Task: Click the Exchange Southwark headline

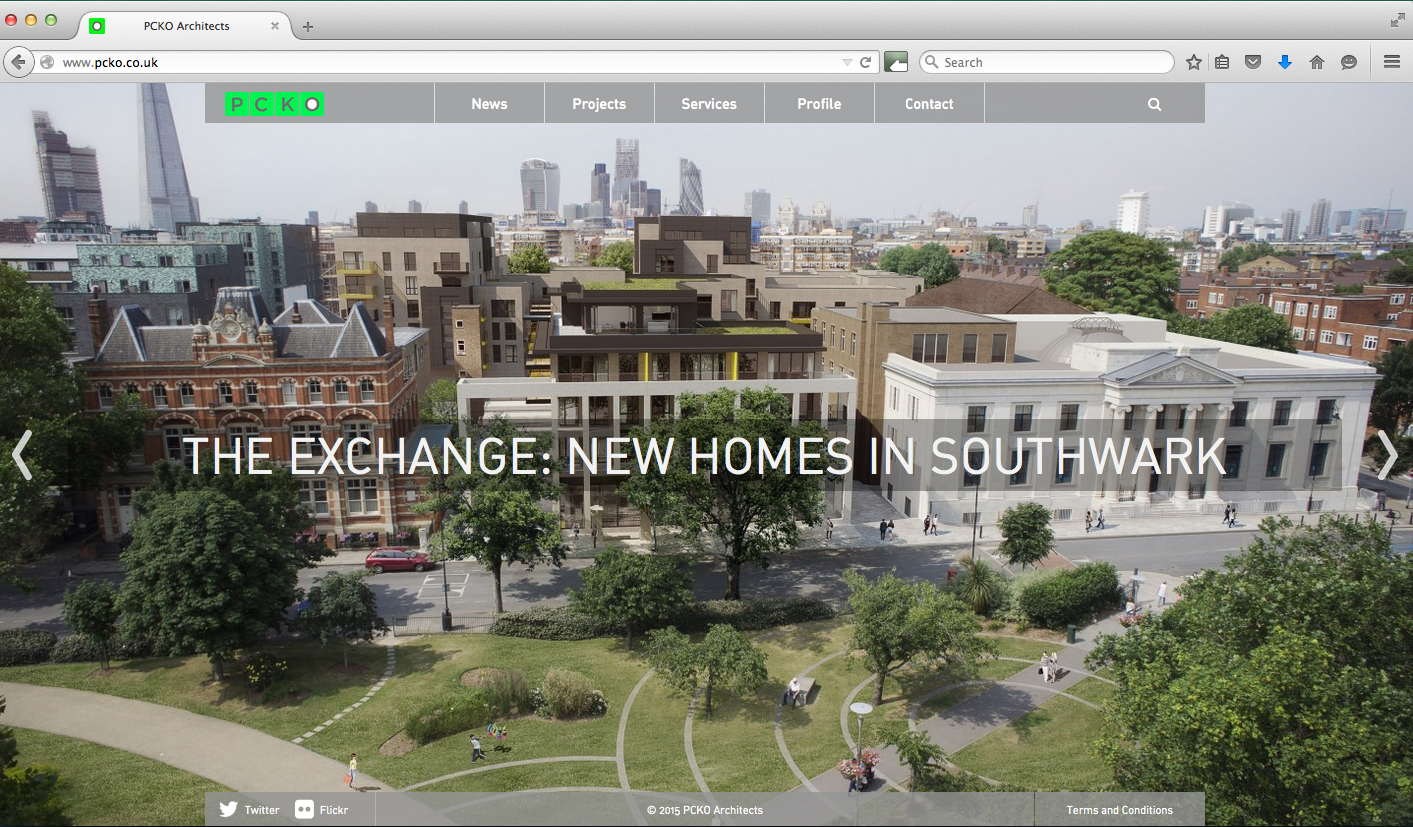Action: point(705,456)
